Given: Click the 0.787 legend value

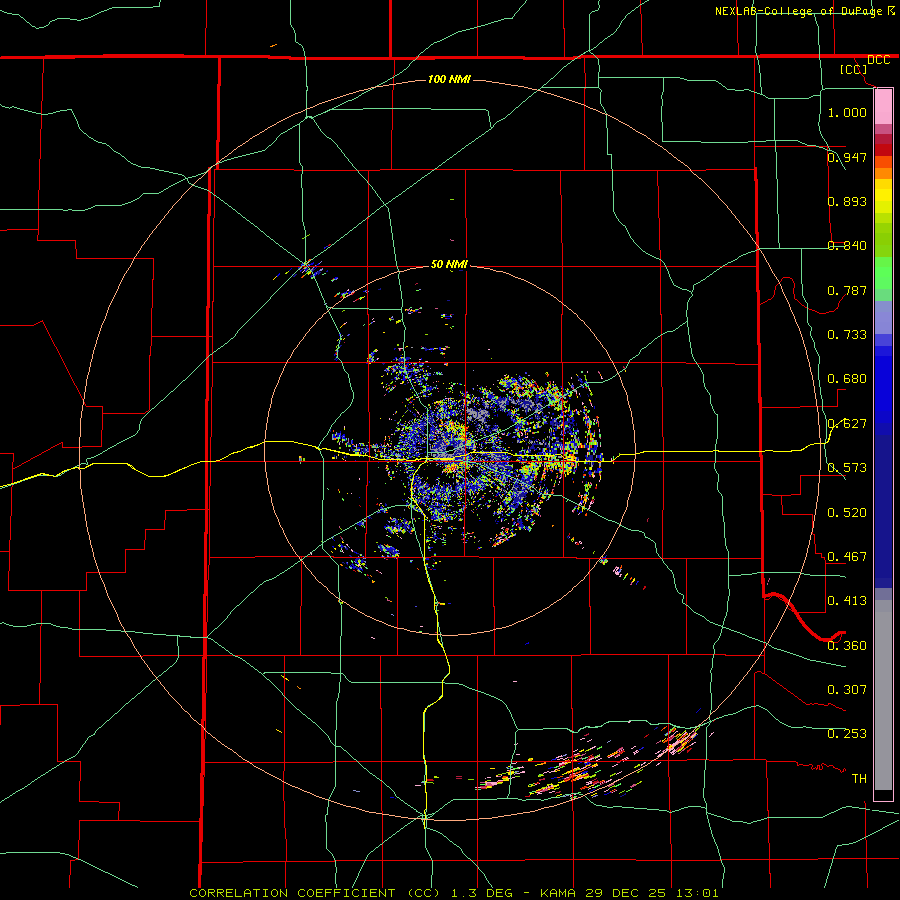Looking at the screenshot, I should (x=847, y=290).
